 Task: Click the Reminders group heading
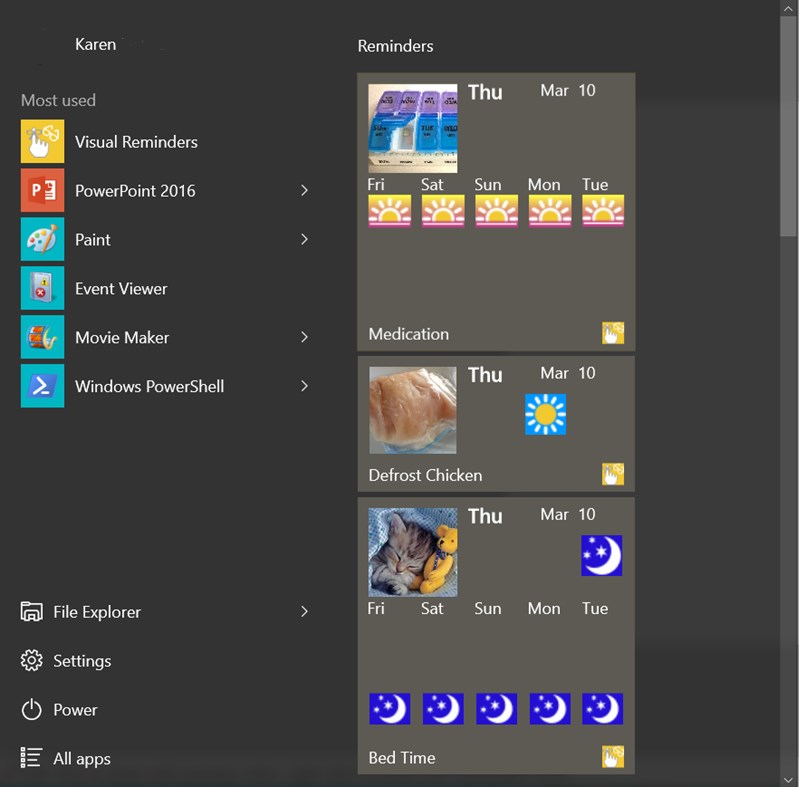point(395,46)
